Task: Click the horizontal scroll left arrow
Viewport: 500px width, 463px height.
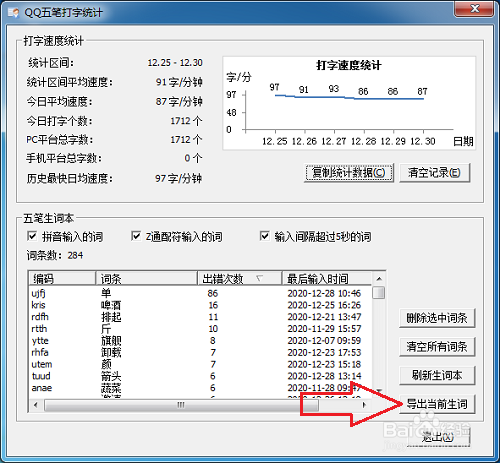Action: [x=36, y=405]
